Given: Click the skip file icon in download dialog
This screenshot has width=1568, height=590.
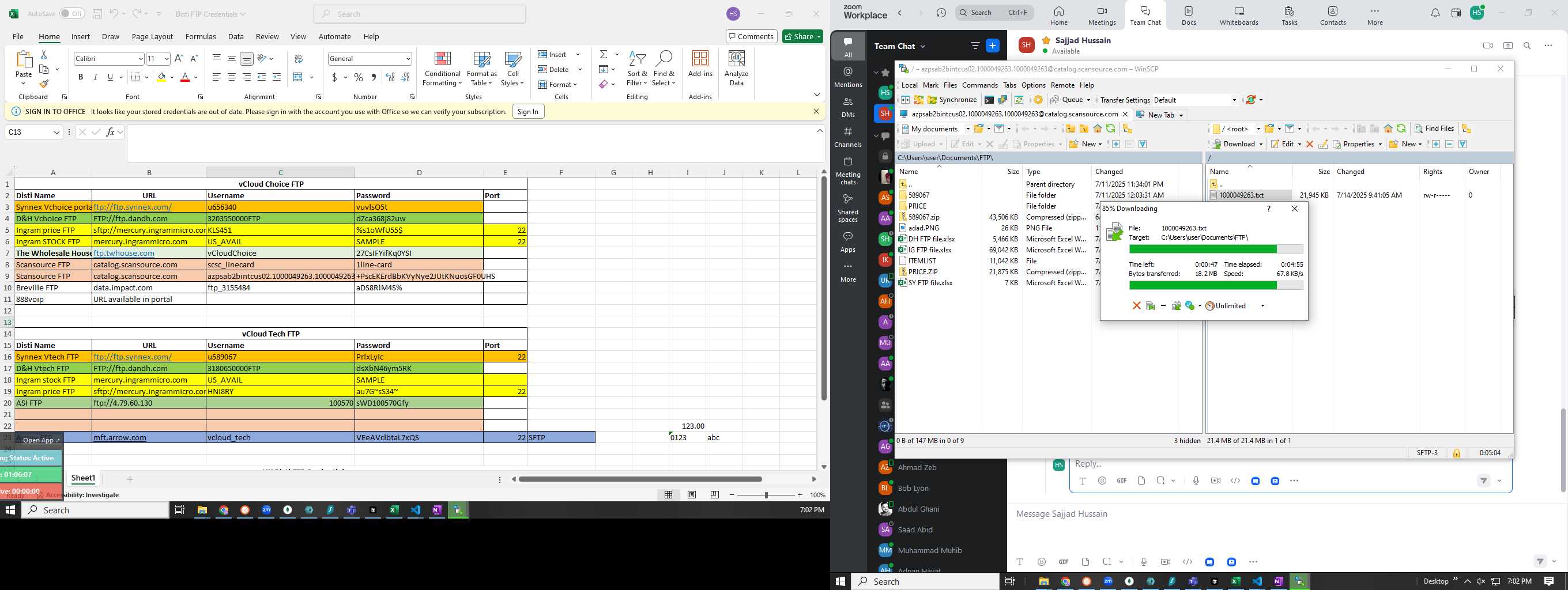Looking at the screenshot, I should (x=1150, y=306).
